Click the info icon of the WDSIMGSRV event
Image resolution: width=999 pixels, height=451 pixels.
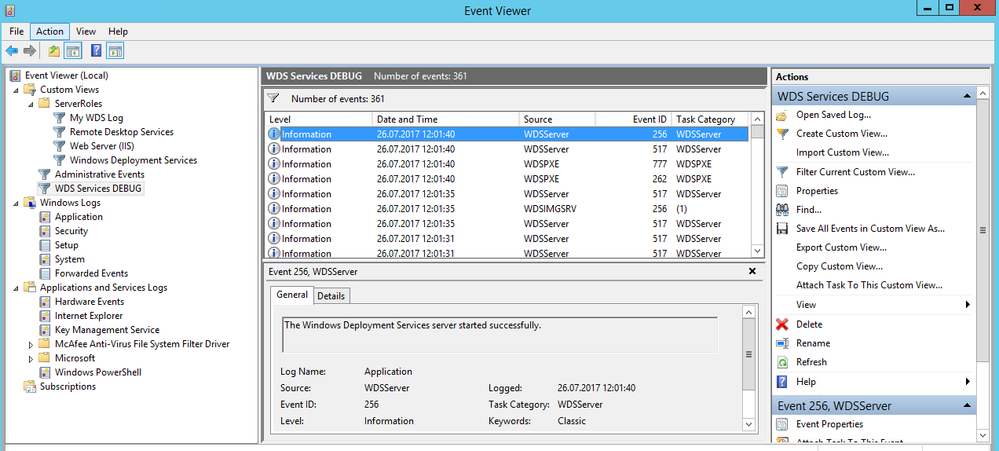(x=274, y=209)
